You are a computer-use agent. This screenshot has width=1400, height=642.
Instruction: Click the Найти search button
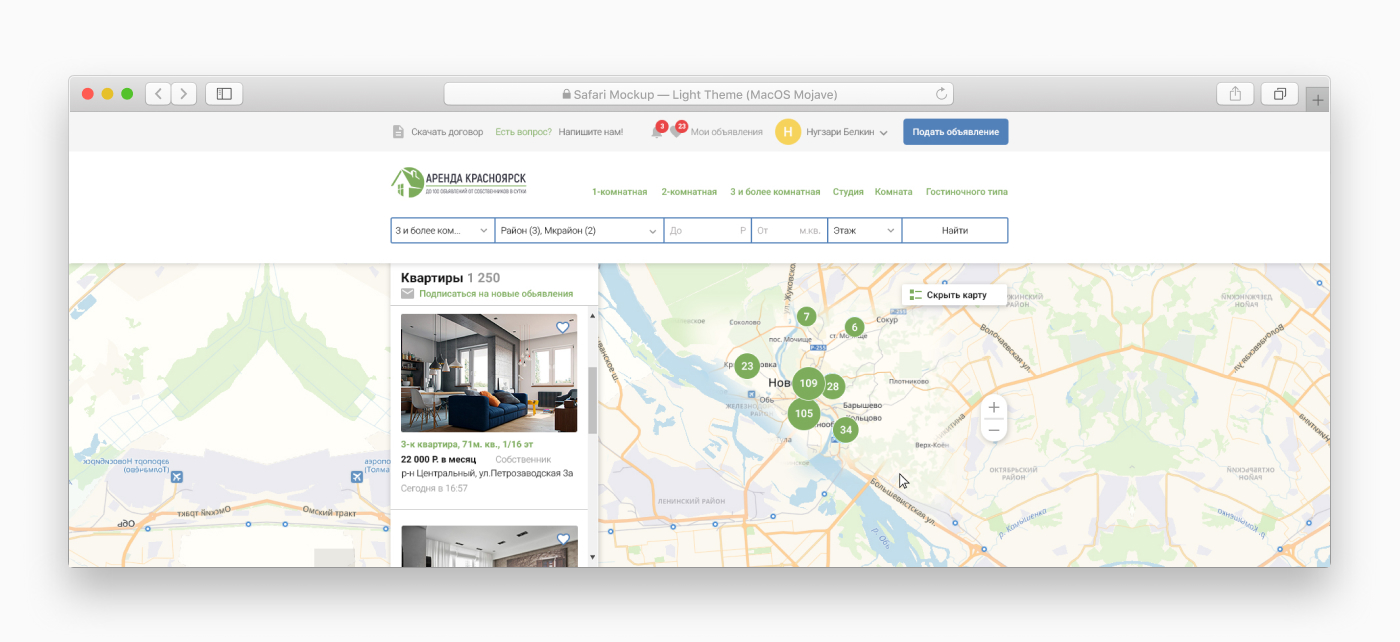(x=955, y=230)
